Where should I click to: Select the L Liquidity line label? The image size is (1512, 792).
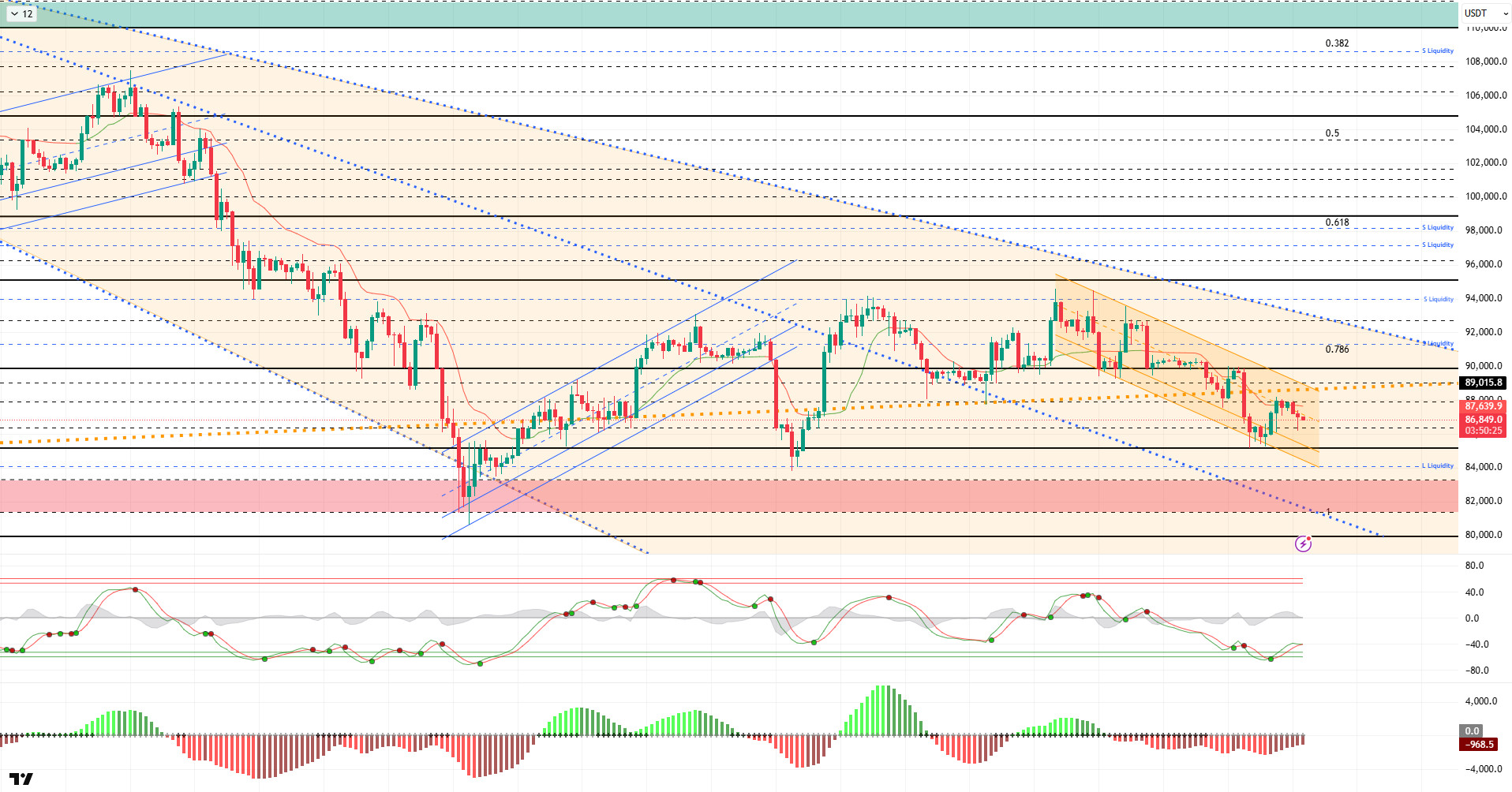[x=1437, y=465]
